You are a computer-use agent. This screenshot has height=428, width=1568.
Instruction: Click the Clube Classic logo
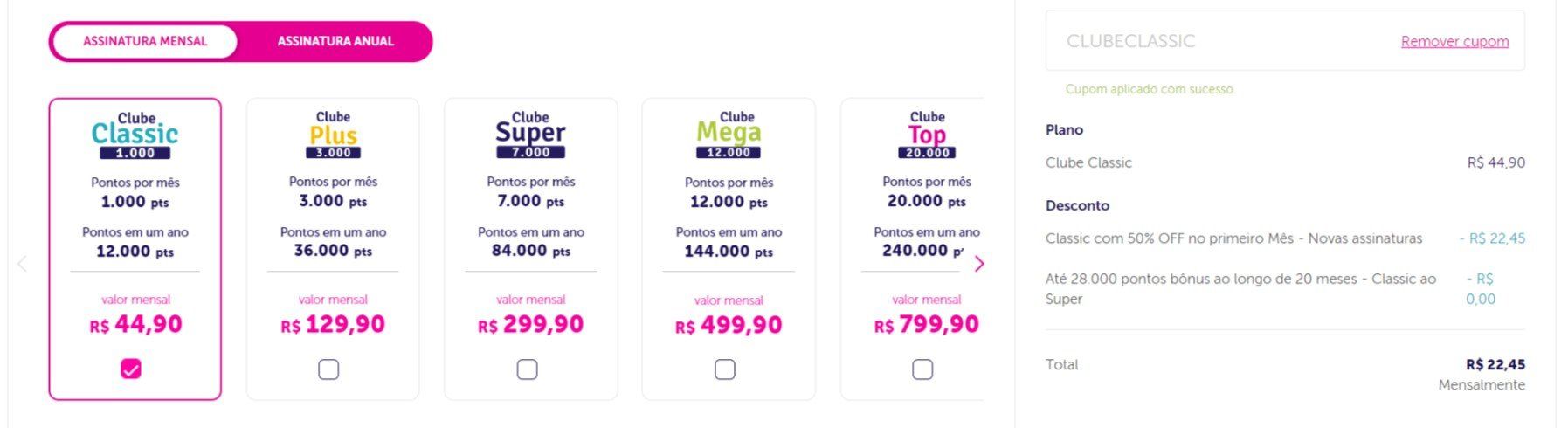[135, 135]
